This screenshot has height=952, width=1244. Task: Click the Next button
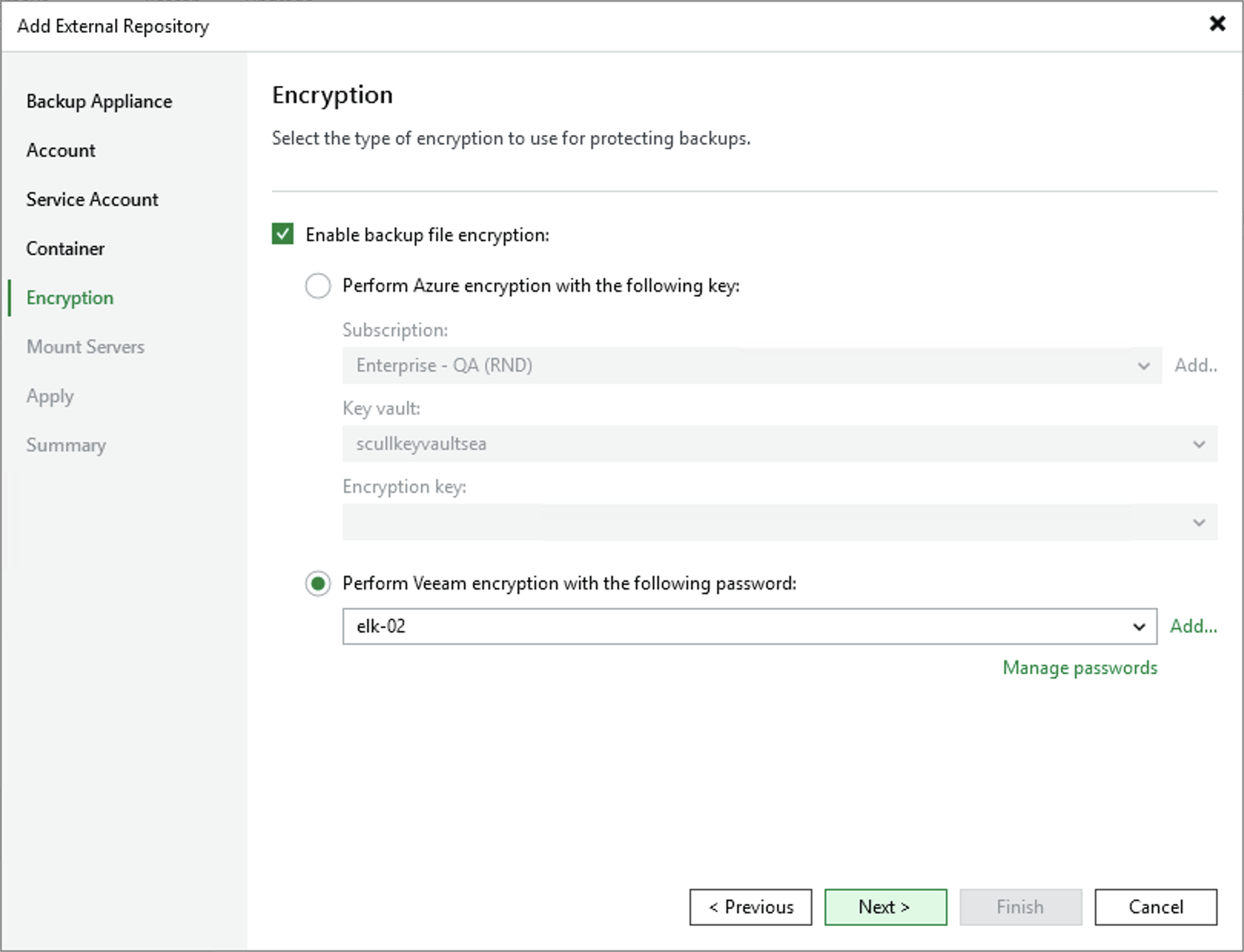click(885, 907)
